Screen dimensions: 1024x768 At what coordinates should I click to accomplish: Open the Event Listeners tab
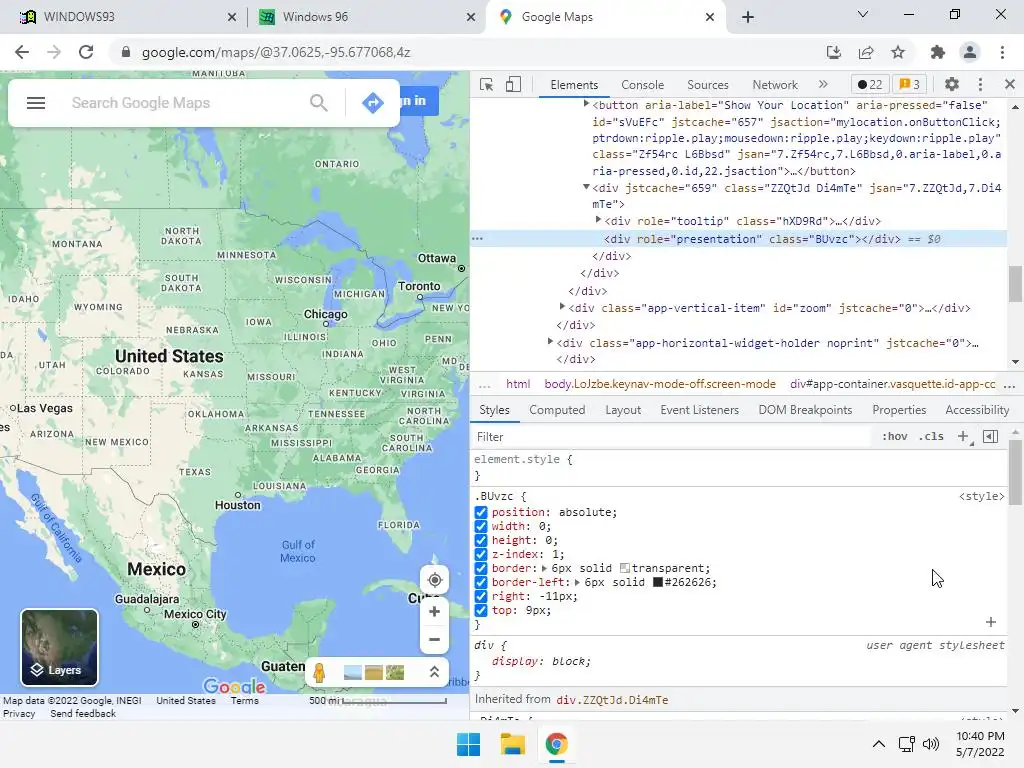tap(699, 410)
